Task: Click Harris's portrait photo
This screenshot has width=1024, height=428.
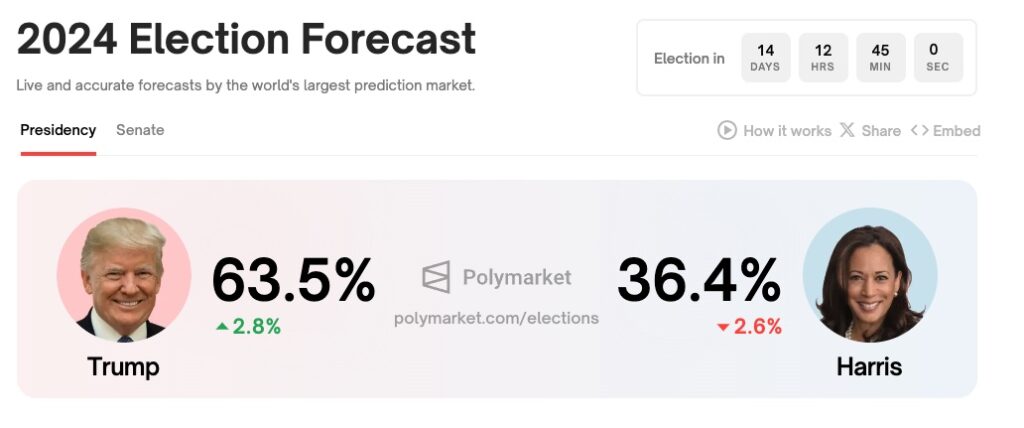Action: pyautogui.click(x=870, y=275)
